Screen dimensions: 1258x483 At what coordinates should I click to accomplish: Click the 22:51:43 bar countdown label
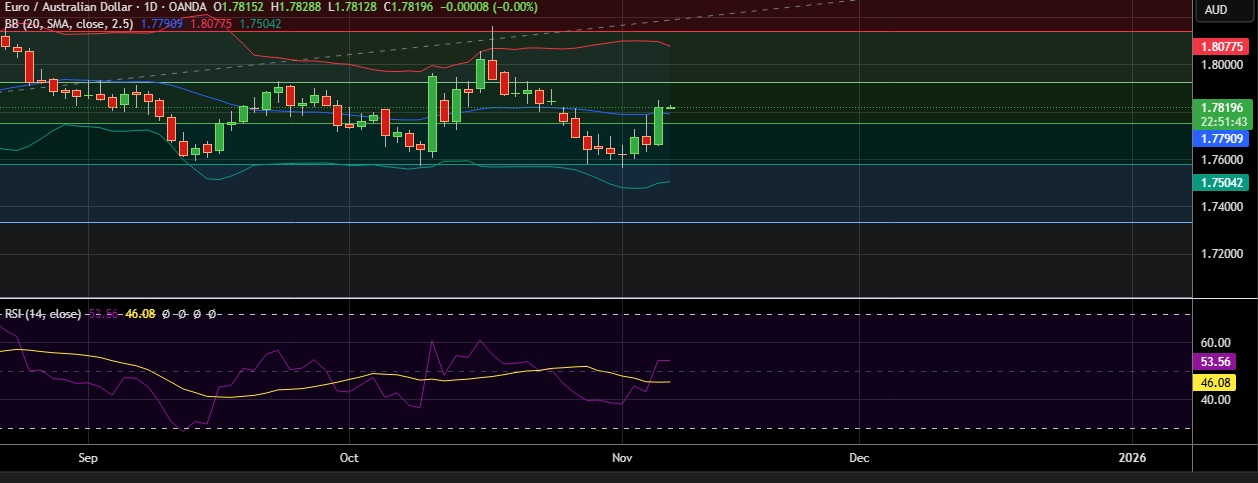pyautogui.click(x=1222, y=122)
